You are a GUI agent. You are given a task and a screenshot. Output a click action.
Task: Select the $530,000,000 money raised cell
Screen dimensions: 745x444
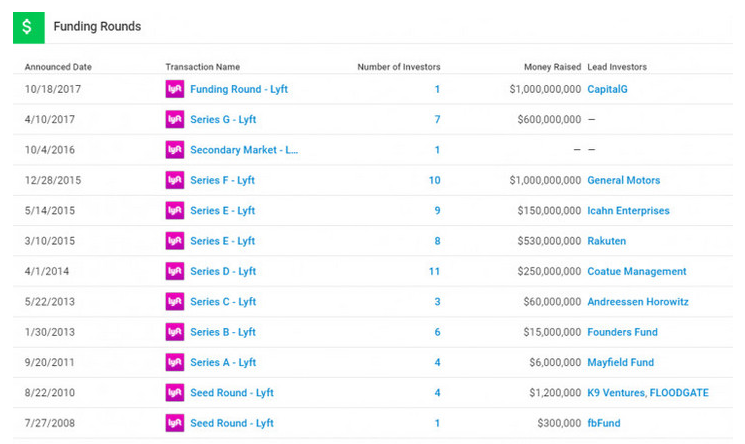coord(549,241)
